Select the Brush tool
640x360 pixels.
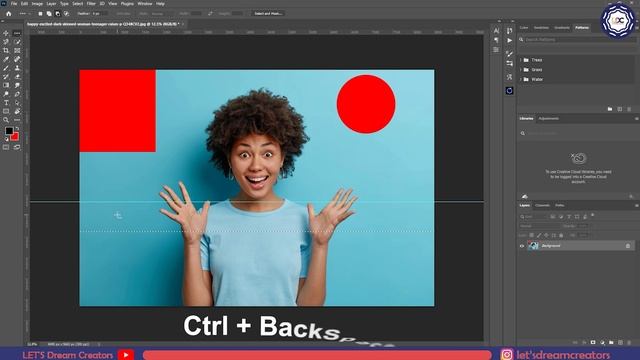(6, 68)
